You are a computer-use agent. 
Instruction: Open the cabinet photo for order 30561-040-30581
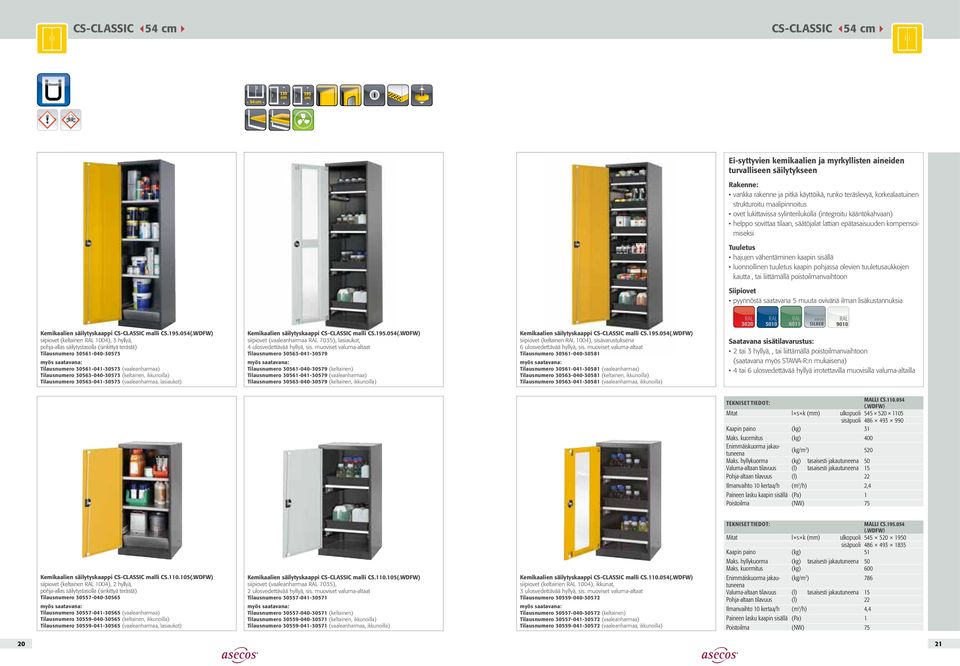point(617,244)
